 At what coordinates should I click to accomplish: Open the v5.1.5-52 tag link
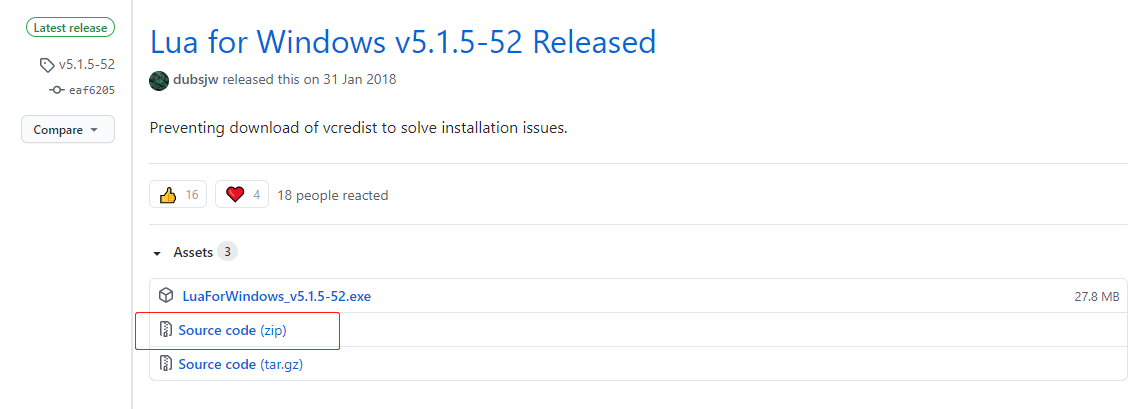[x=86, y=65]
